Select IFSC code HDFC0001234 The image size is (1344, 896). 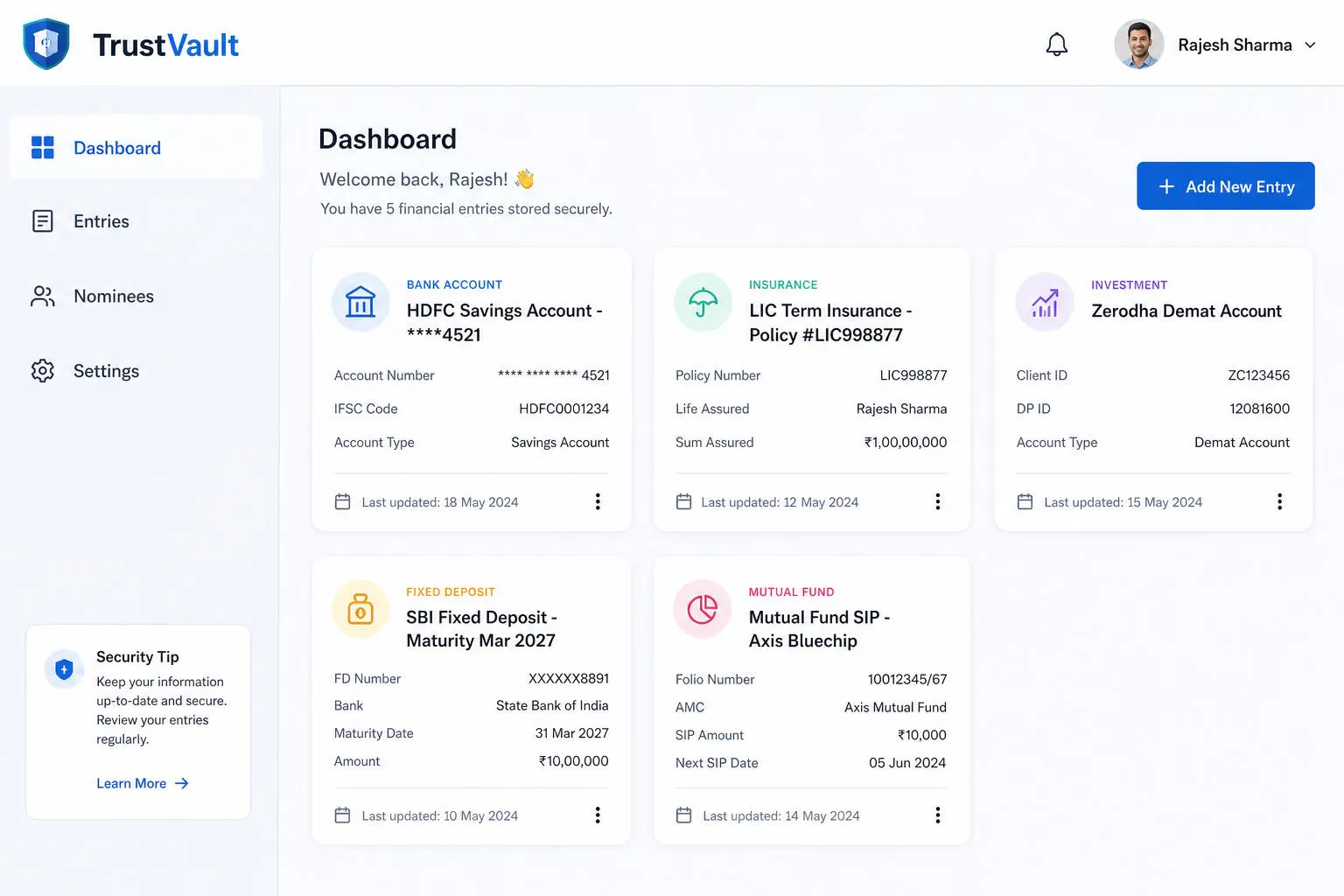pyautogui.click(x=563, y=409)
